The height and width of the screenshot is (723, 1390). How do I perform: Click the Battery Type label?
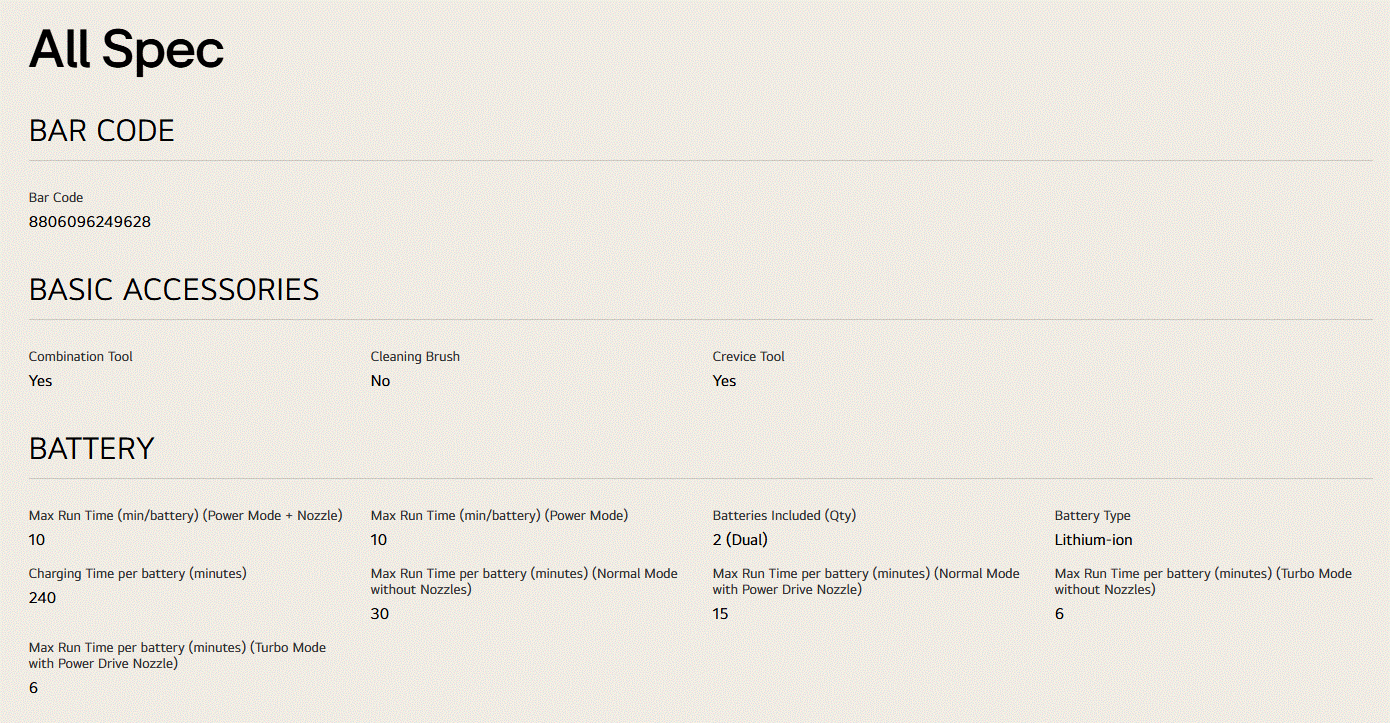pyautogui.click(x=1093, y=516)
